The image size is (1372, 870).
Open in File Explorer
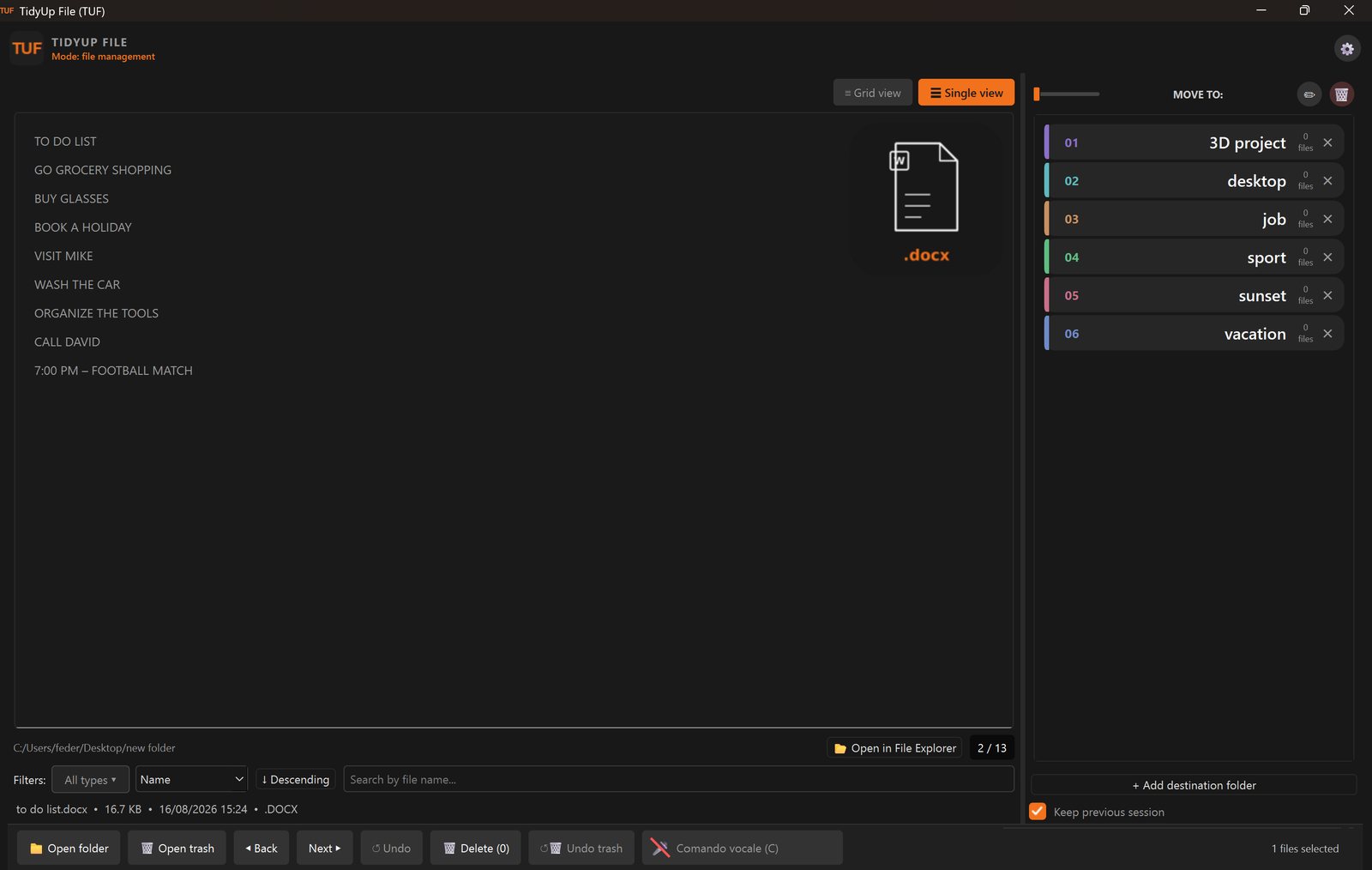(x=894, y=748)
